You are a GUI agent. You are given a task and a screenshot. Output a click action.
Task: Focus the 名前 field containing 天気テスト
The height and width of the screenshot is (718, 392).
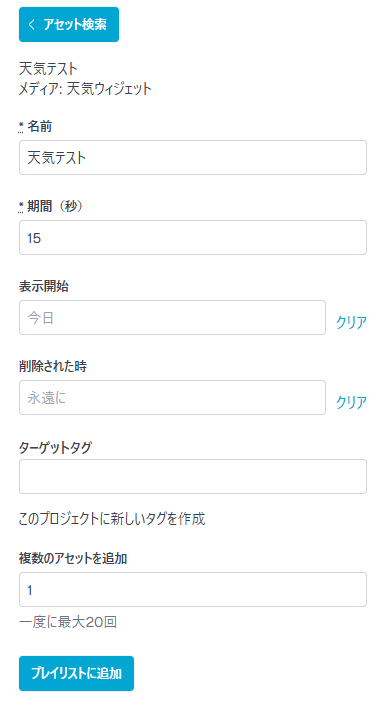pyautogui.click(x=193, y=158)
